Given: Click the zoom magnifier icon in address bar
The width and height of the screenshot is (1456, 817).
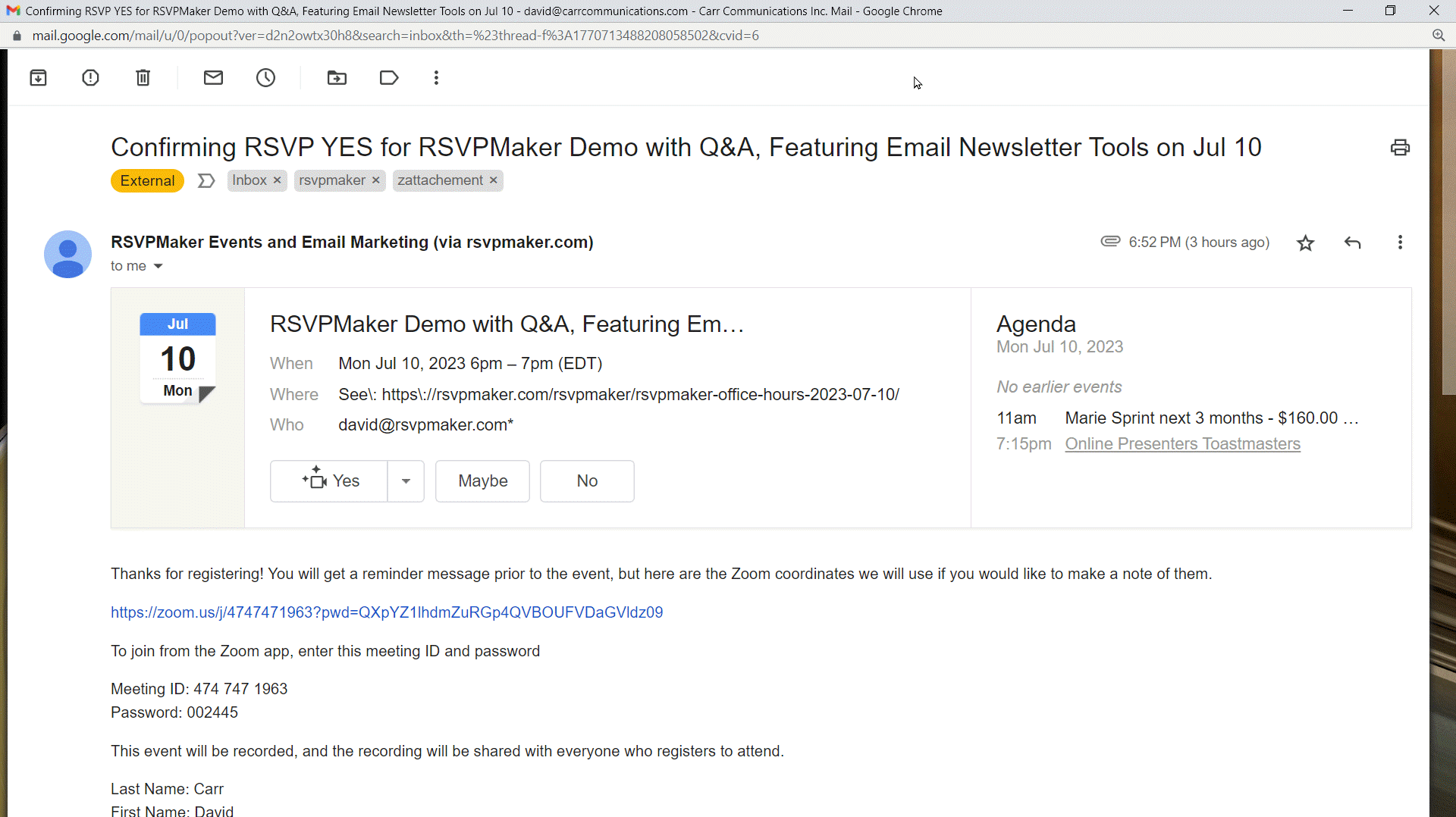Looking at the screenshot, I should click(1438, 36).
